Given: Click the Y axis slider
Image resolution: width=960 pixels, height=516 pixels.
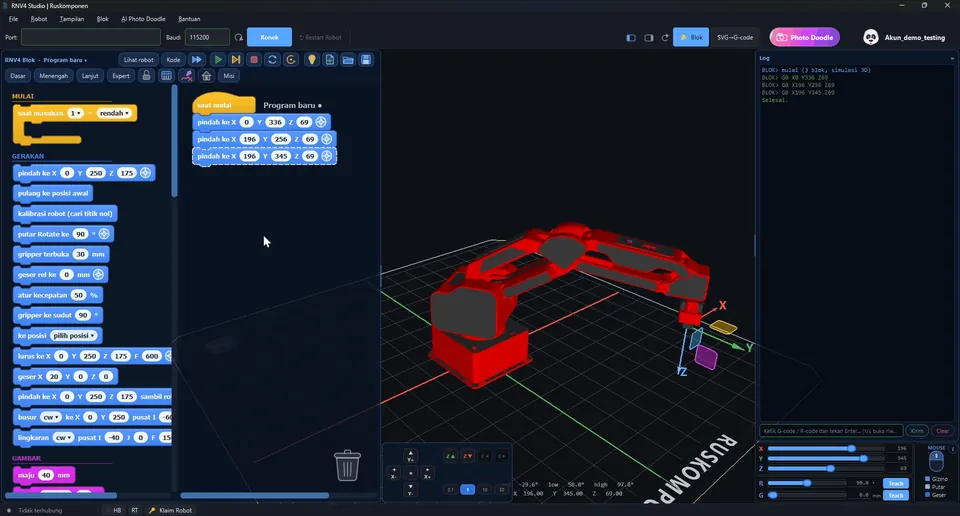Looking at the screenshot, I should coord(825,458).
